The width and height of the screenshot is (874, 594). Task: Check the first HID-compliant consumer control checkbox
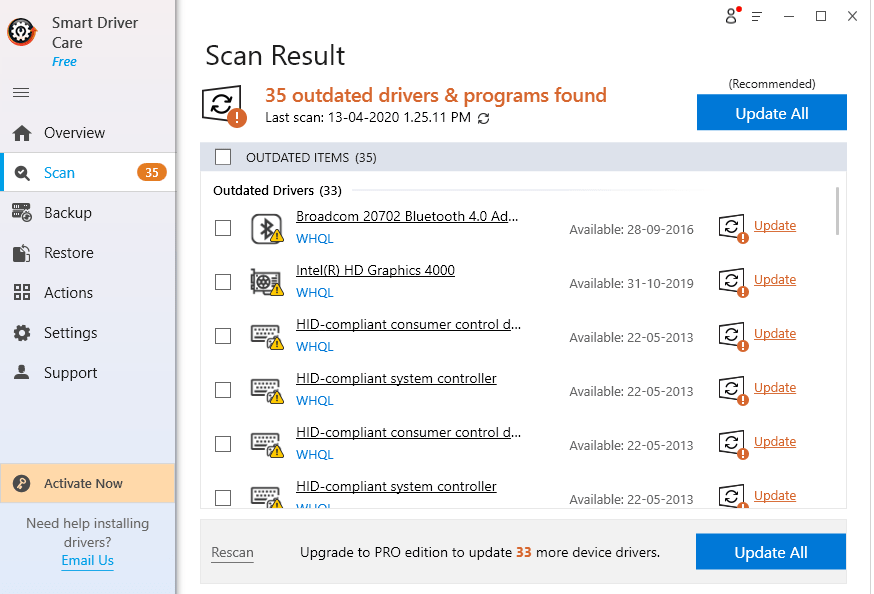point(223,336)
